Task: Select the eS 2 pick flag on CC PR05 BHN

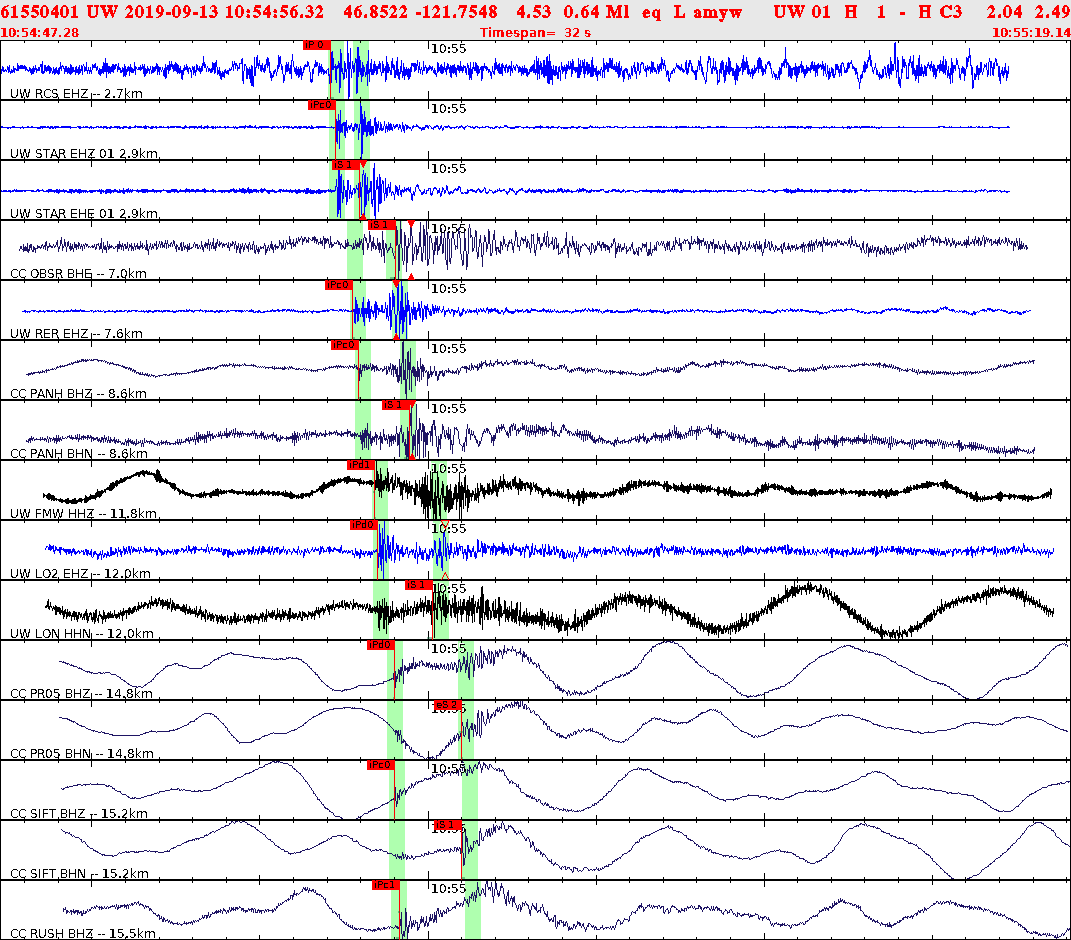Action: click(x=448, y=705)
